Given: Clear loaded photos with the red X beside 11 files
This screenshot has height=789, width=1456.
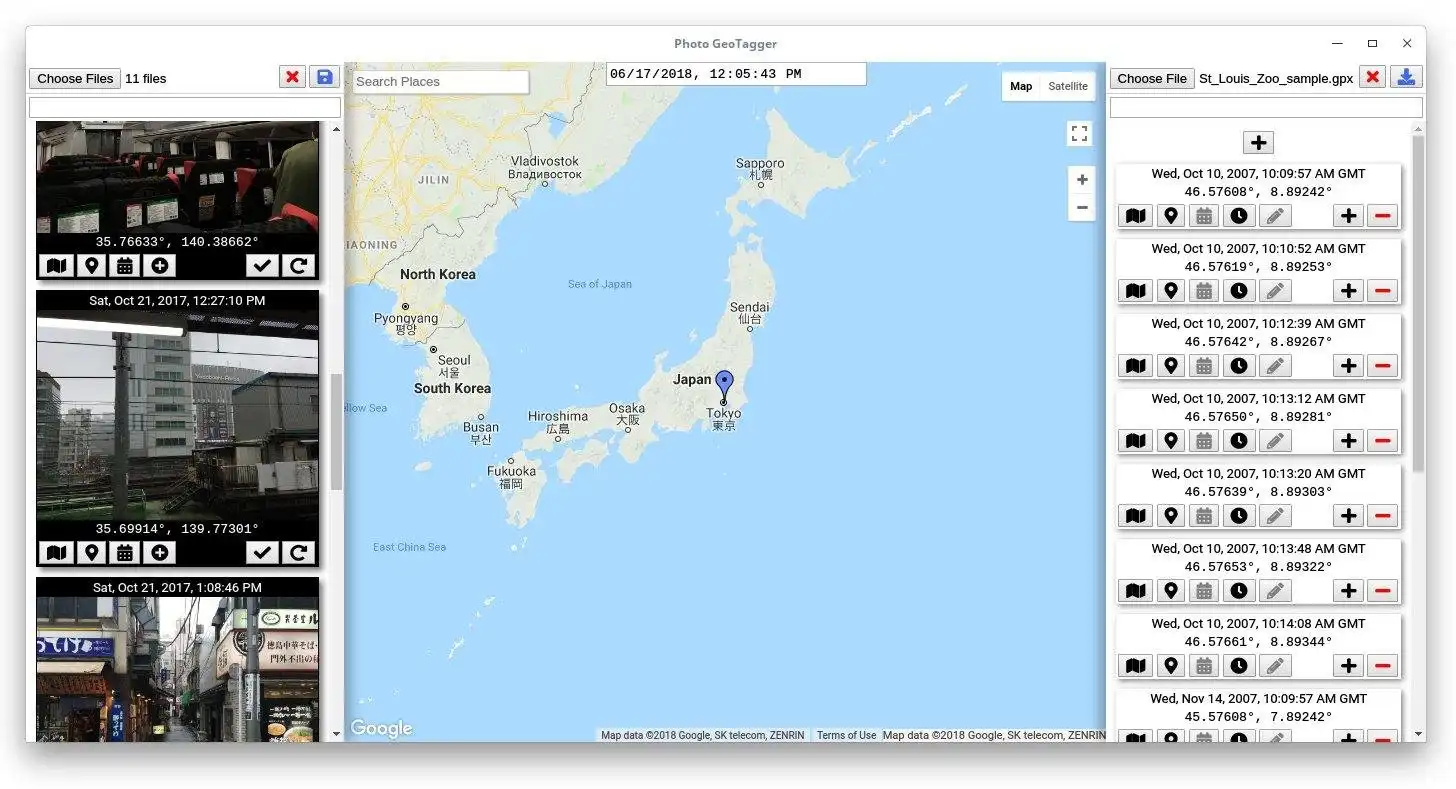Looking at the screenshot, I should 292,77.
